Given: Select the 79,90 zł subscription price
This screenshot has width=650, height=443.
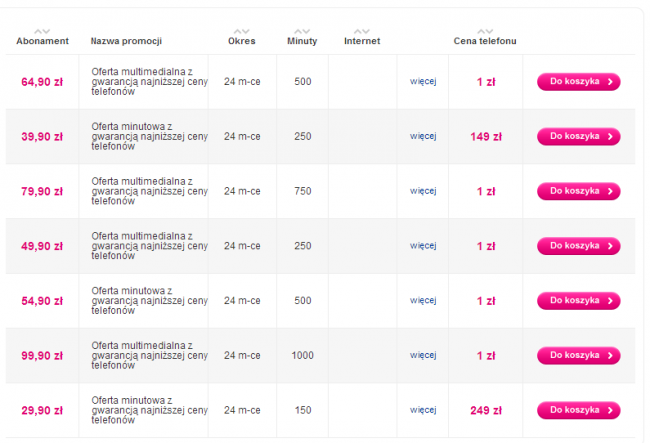Looking at the screenshot, I should 42,191.
